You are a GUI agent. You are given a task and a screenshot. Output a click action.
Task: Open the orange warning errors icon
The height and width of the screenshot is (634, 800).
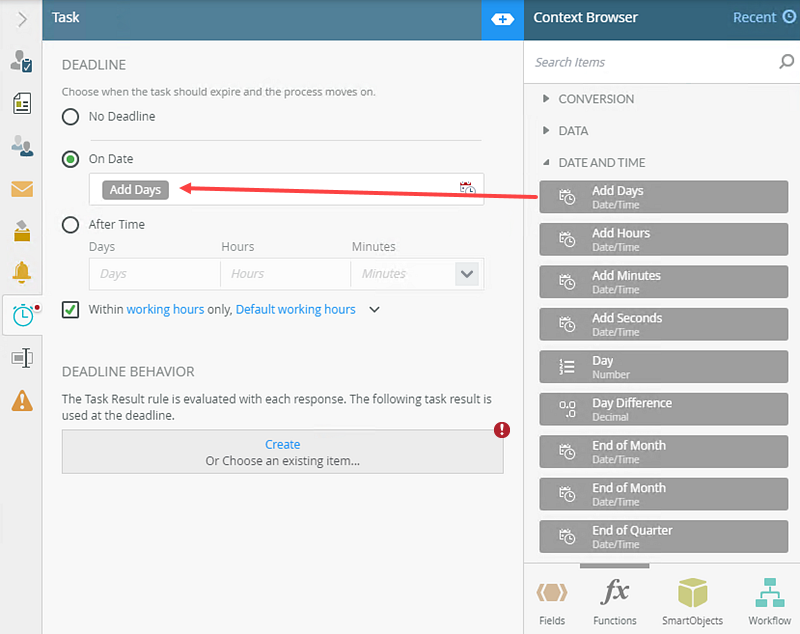click(x=21, y=400)
